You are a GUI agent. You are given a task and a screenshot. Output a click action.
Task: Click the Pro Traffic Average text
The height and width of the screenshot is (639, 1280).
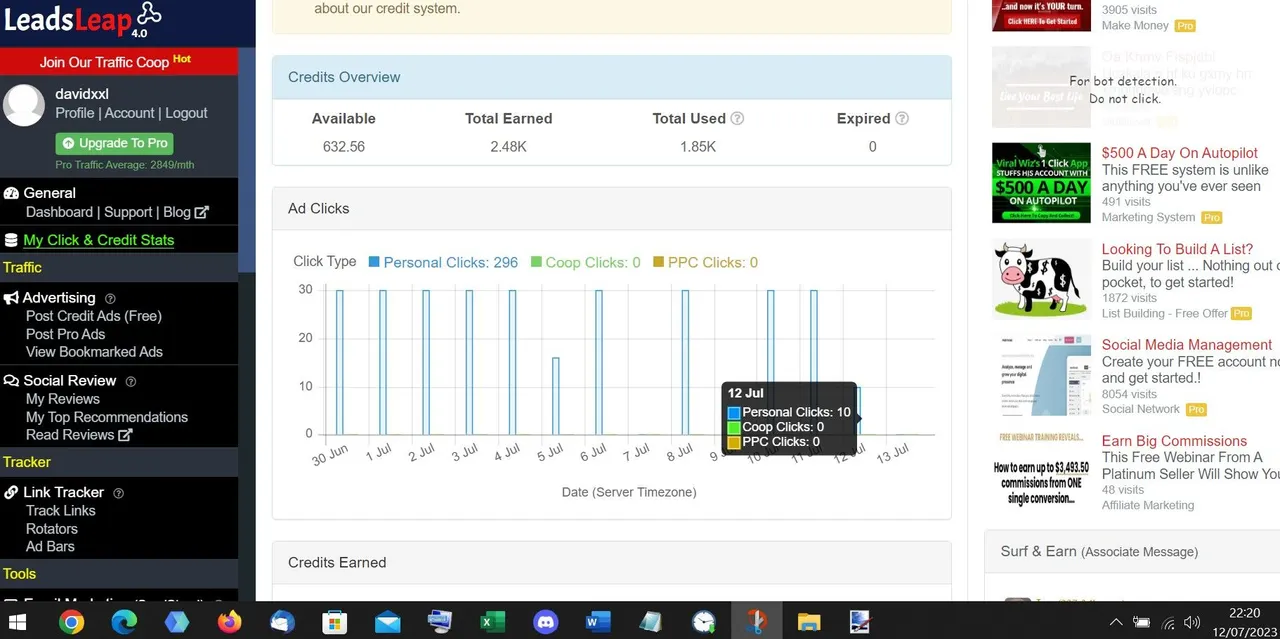tap(125, 165)
